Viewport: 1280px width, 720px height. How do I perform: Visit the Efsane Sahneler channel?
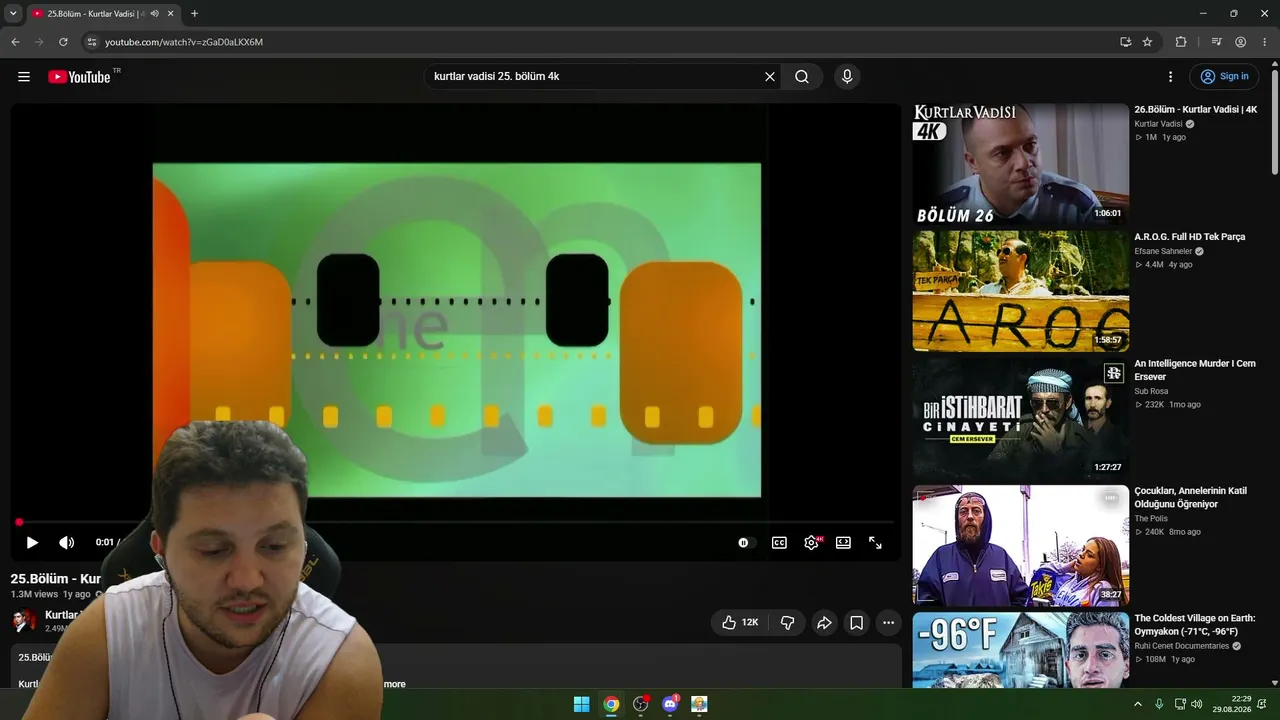(x=1163, y=251)
